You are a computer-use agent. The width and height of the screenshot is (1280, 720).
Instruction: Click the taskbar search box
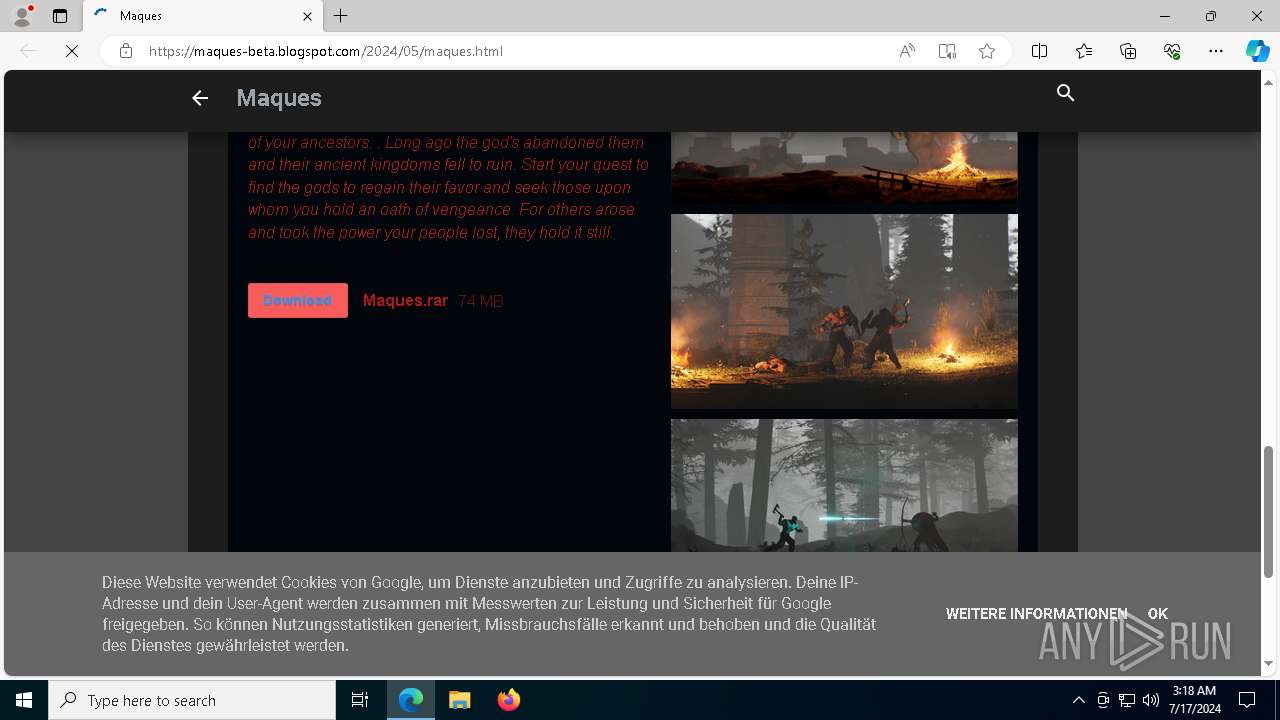[x=192, y=700]
